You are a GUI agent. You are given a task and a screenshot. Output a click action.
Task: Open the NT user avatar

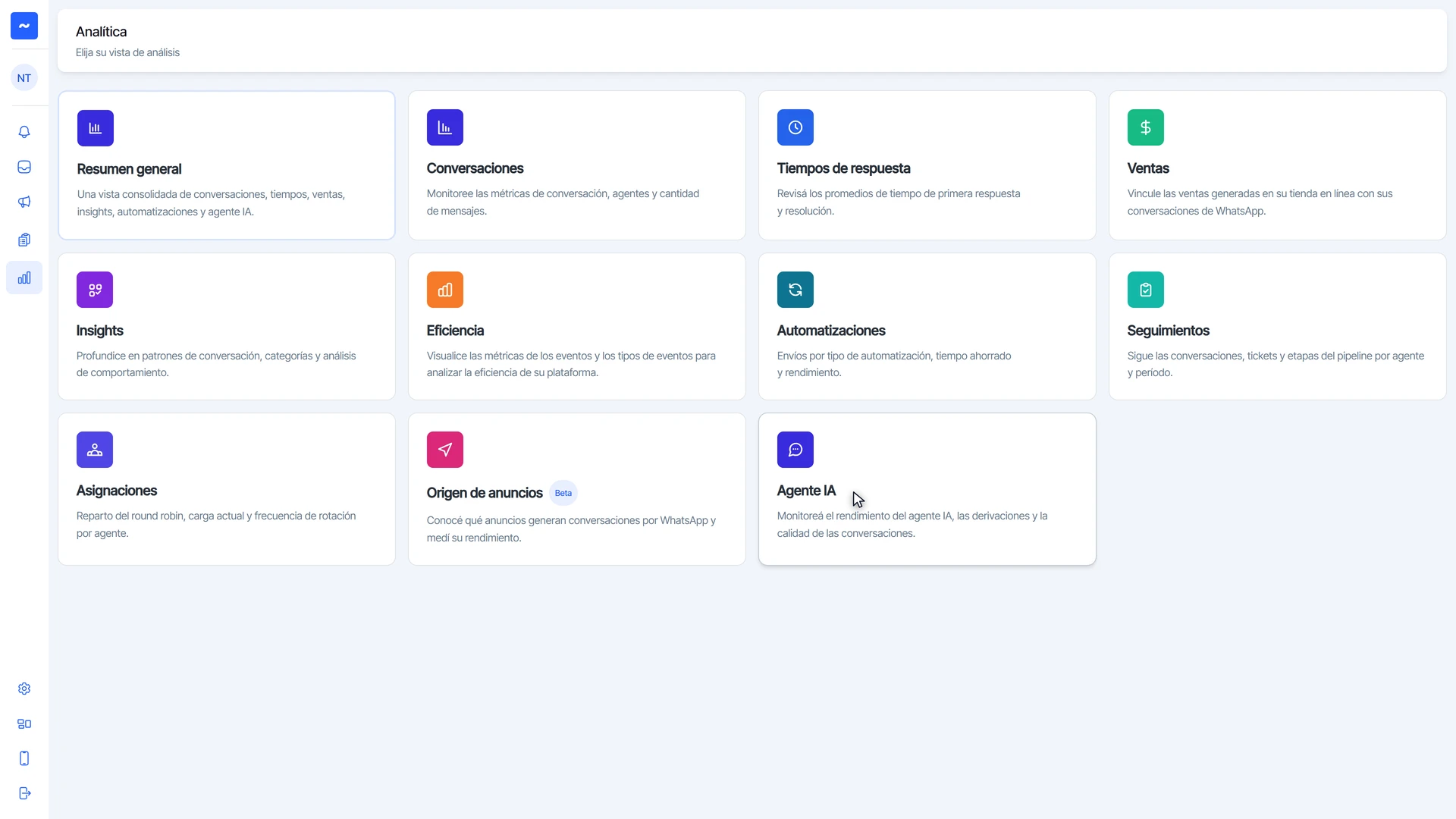pyautogui.click(x=24, y=77)
